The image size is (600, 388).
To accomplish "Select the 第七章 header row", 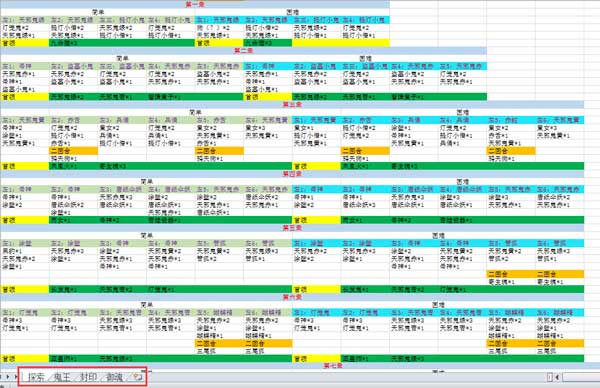I will (x=292, y=366).
